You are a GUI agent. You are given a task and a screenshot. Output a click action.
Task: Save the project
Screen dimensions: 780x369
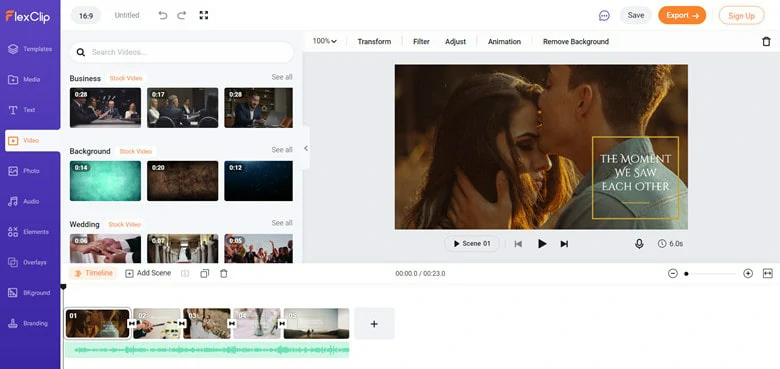click(x=636, y=15)
